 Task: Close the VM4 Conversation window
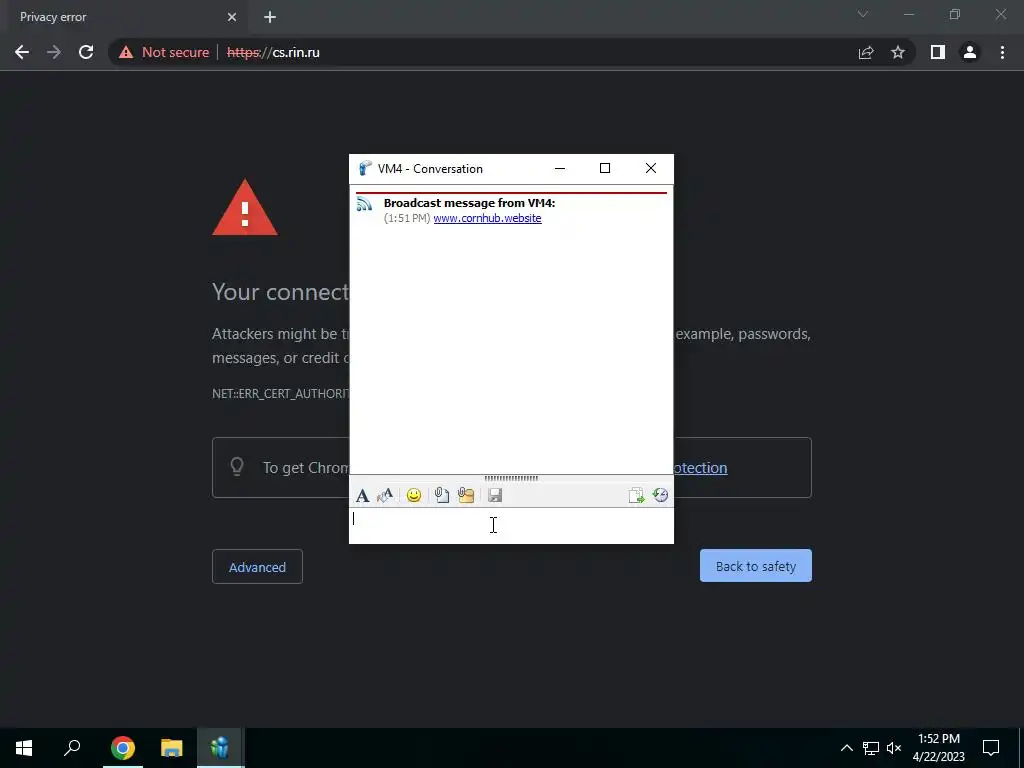(x=650, y=168)
